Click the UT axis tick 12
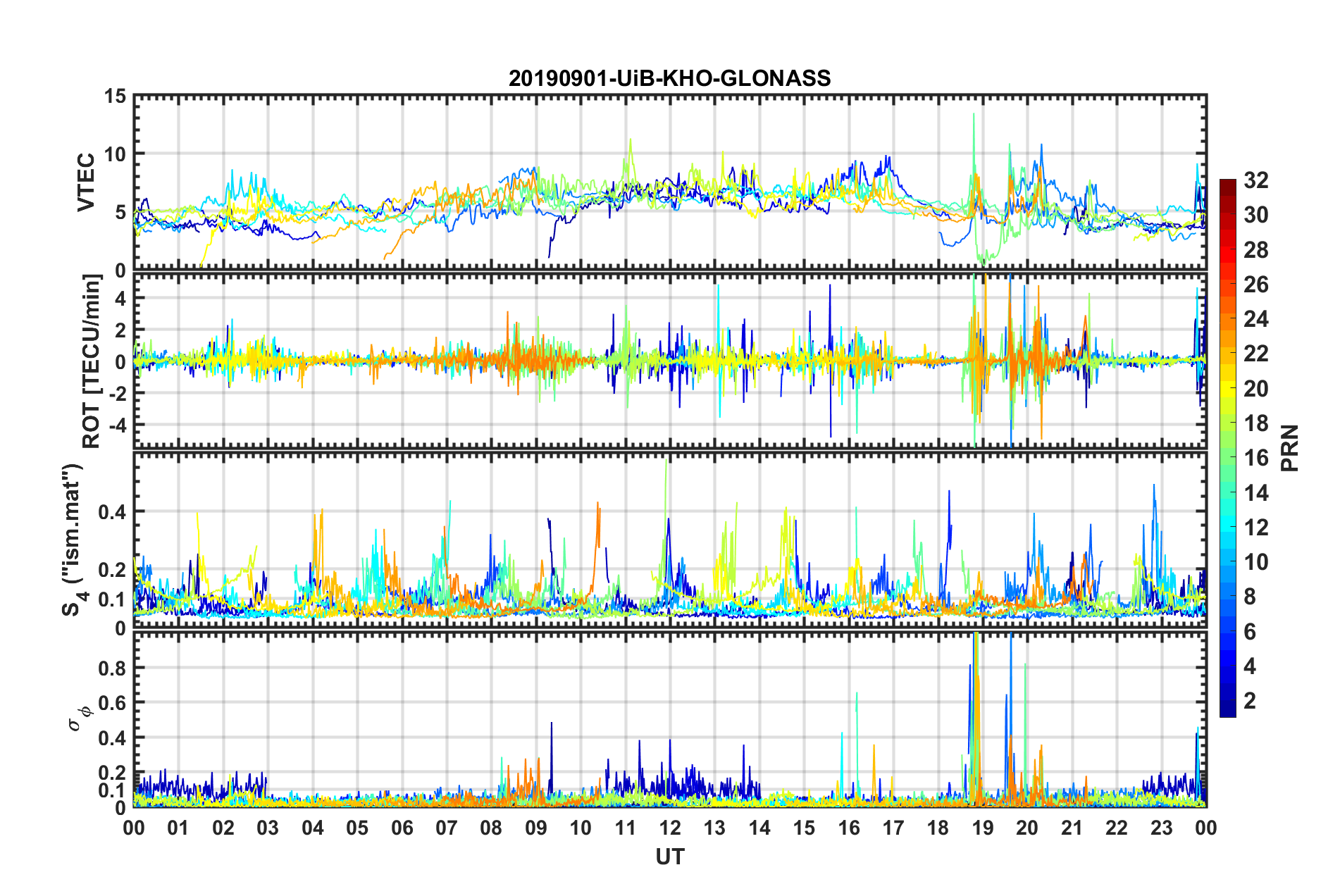 [x=670, y=828]
